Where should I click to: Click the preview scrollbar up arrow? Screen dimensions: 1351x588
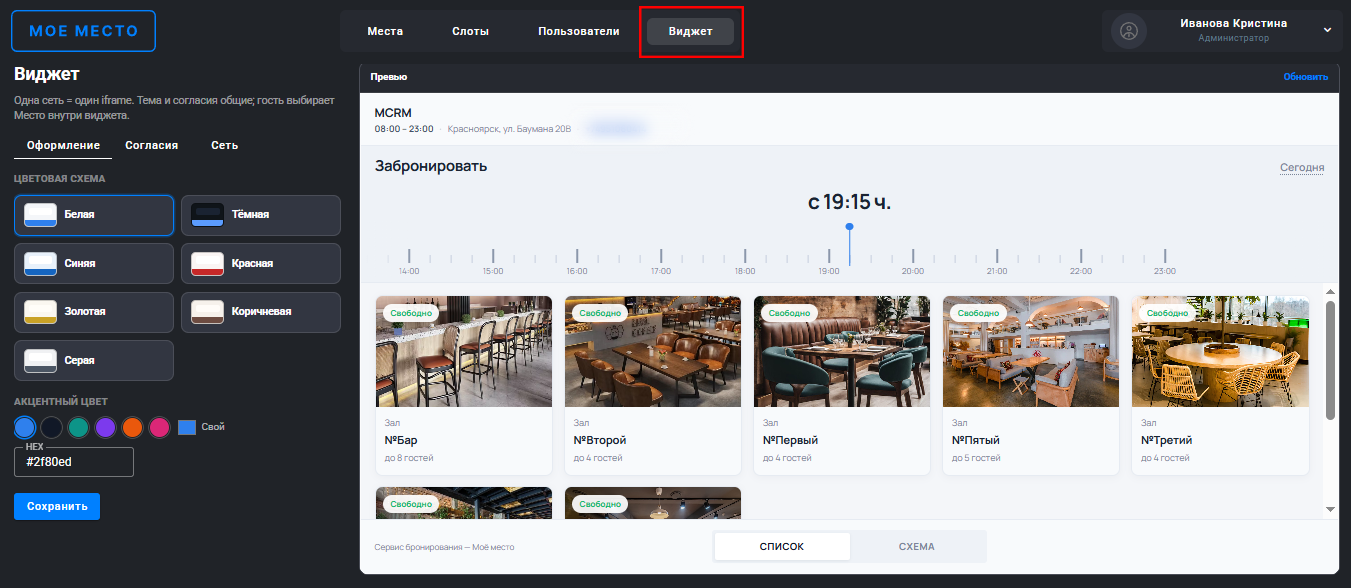(1330, 292)
